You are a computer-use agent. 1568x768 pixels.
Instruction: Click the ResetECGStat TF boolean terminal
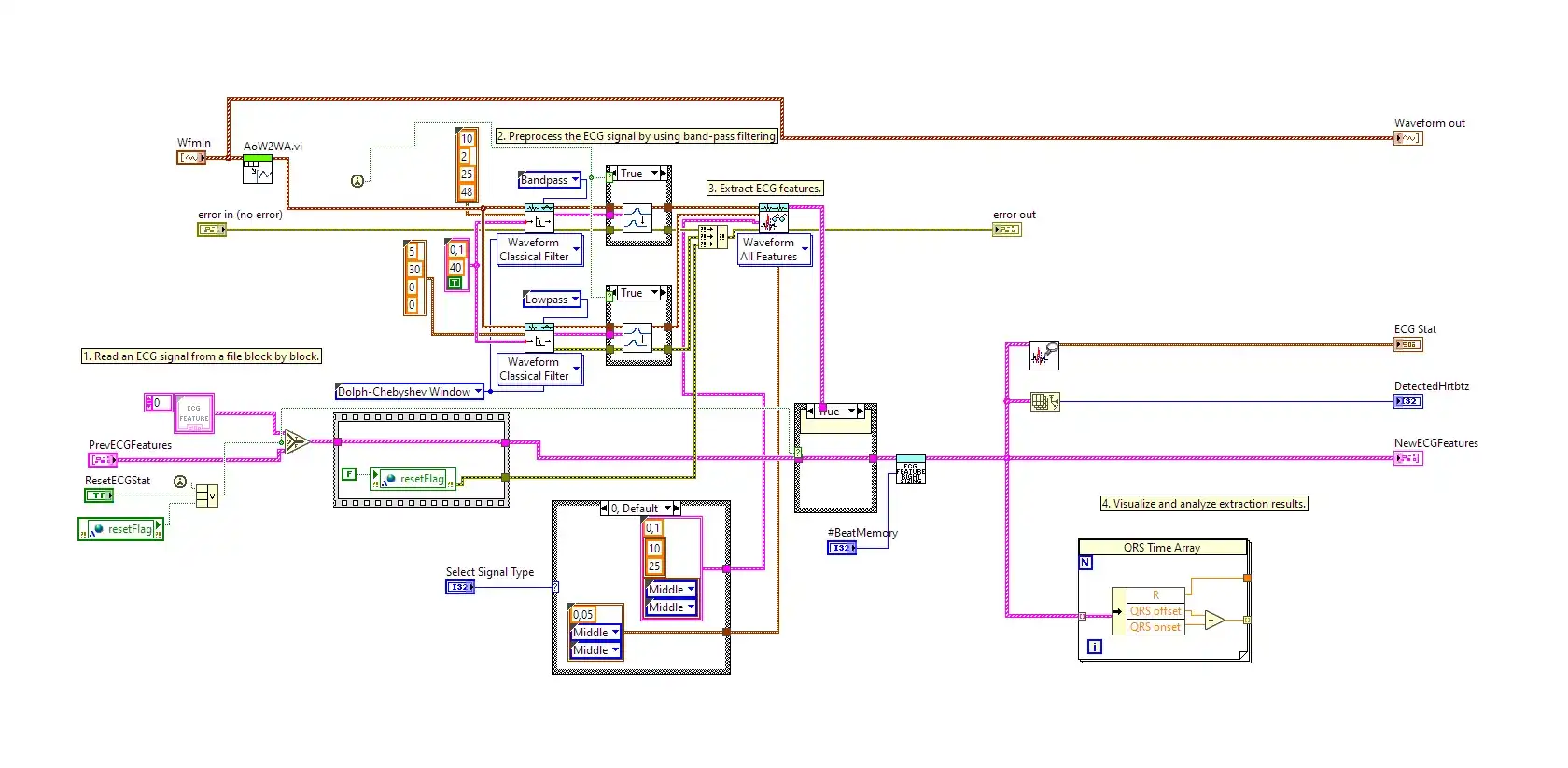[99, 496]
